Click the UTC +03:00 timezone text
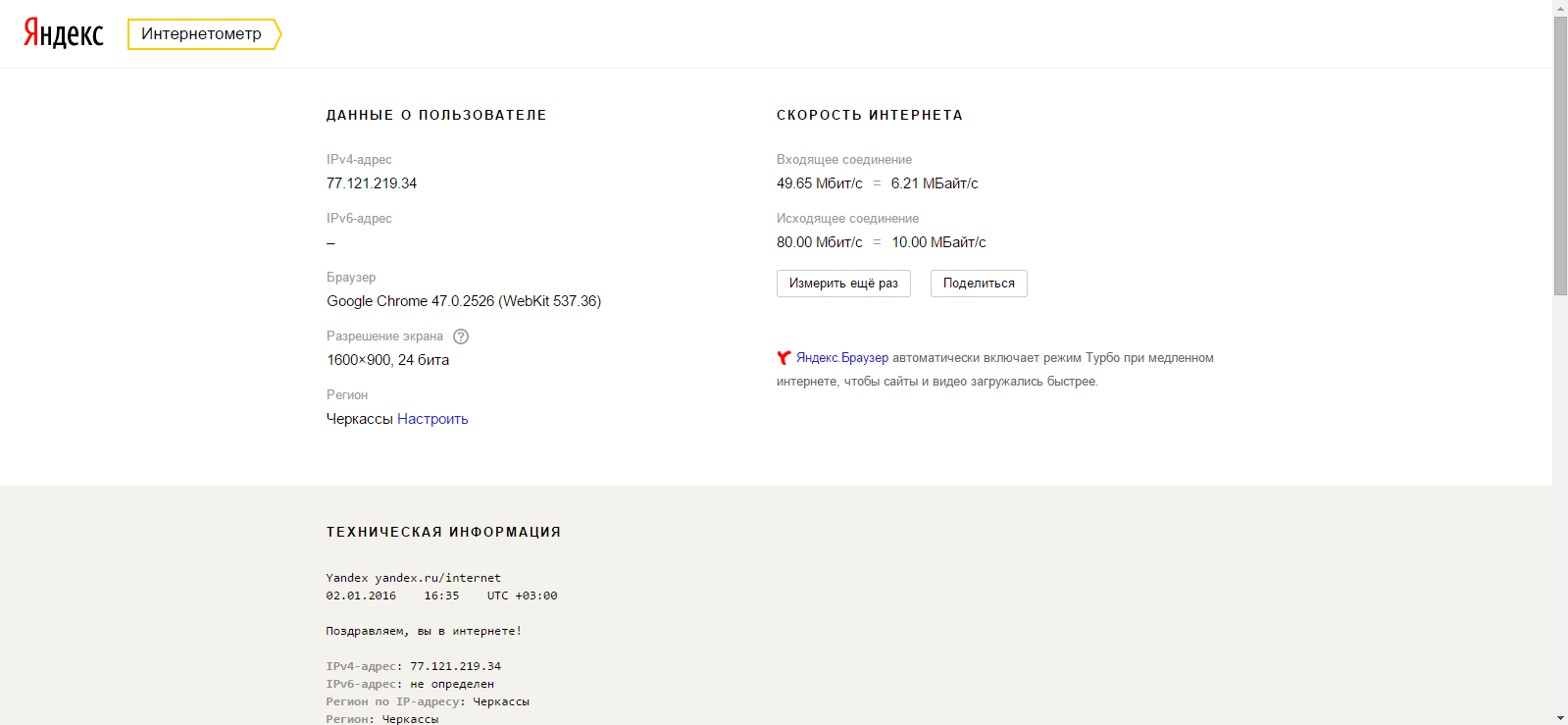The height and width of the screenshot is (725, 1568). (522, 596)
